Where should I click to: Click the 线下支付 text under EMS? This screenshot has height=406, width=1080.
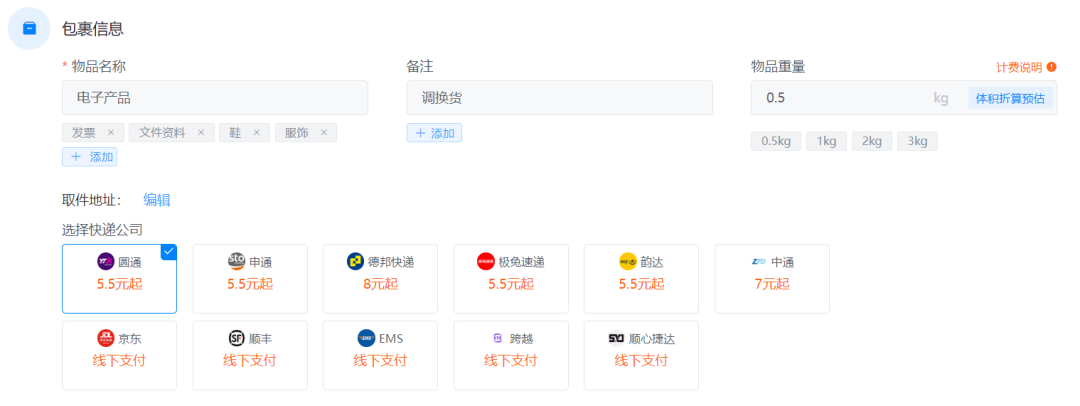[380, 361]
